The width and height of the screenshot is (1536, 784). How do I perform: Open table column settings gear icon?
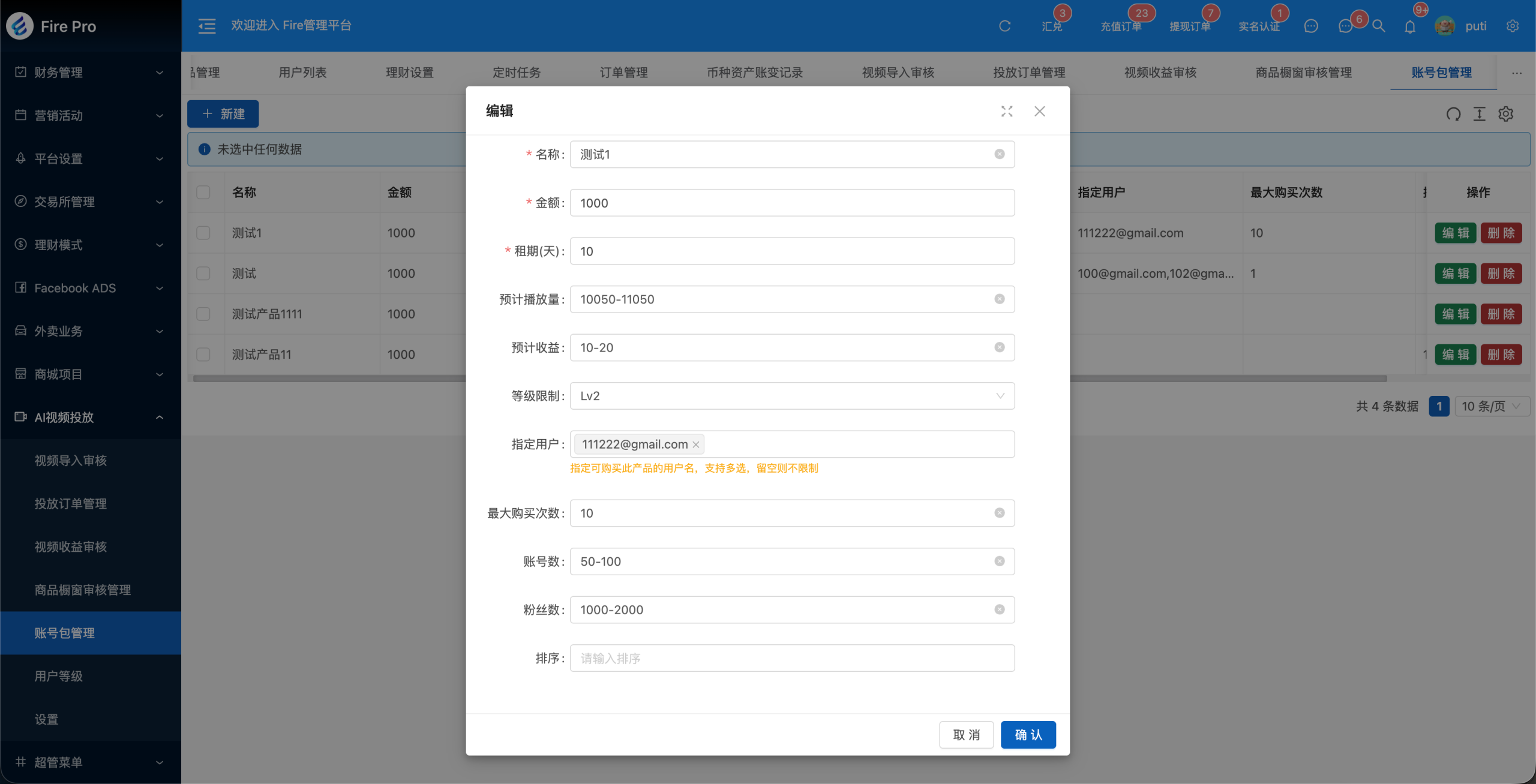tap(1505, 114)
